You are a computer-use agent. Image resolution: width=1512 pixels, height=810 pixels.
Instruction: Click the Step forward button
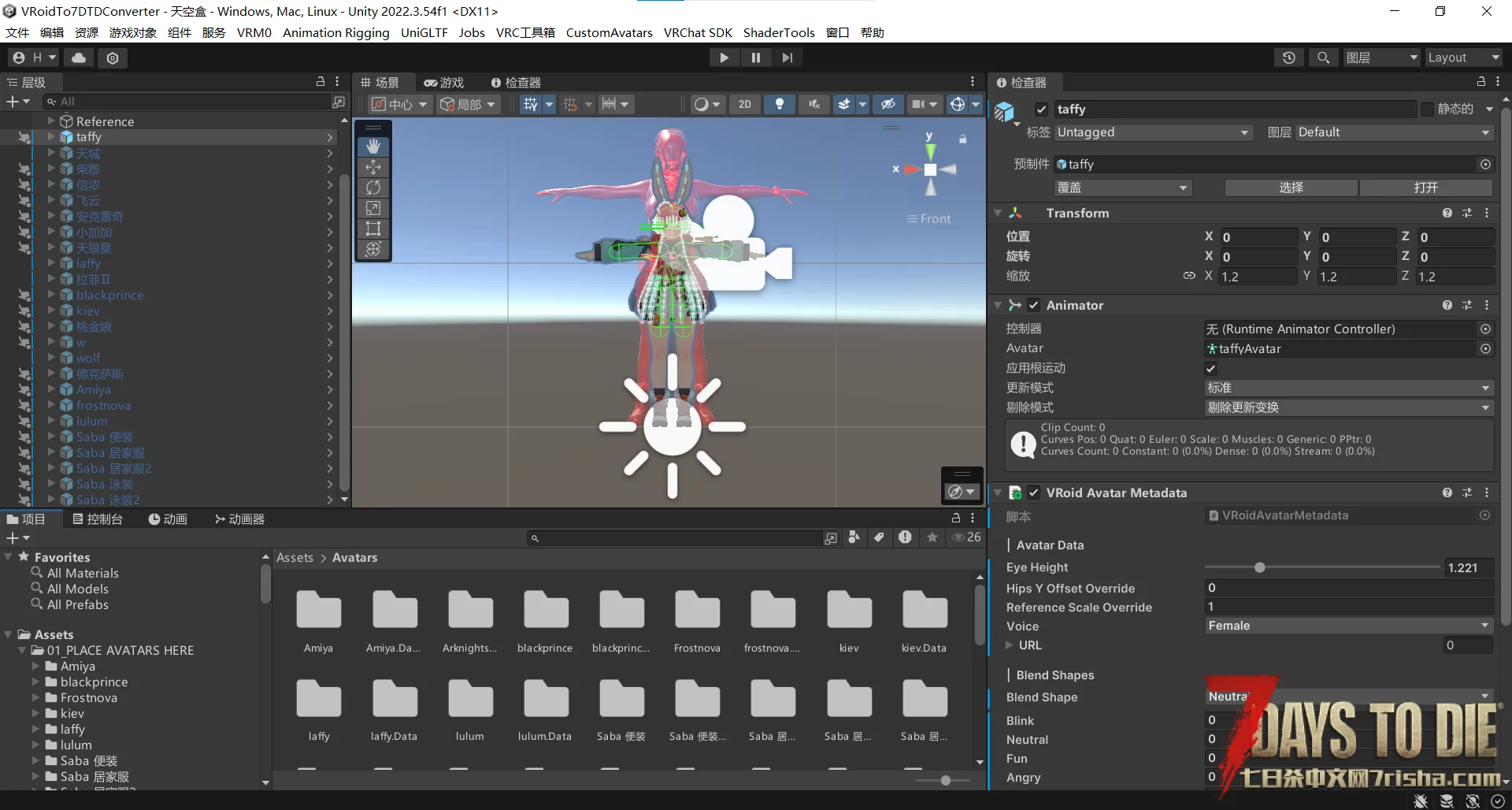[x=787, y=58]
